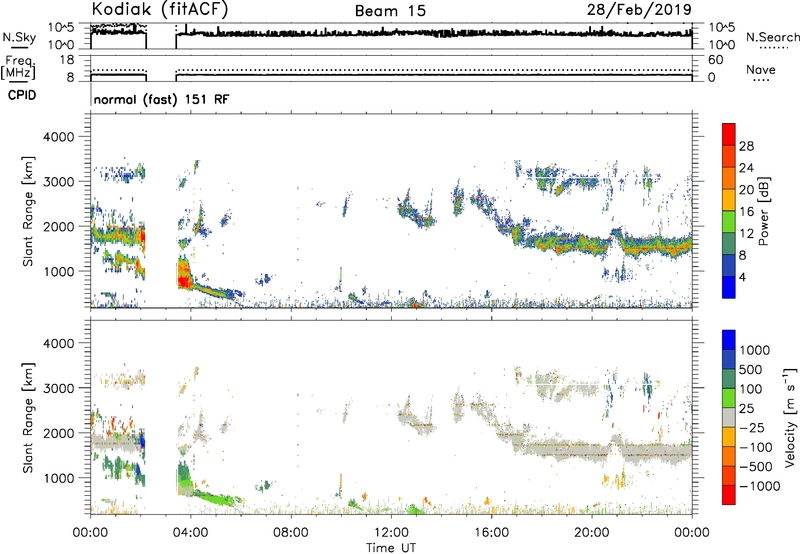Click the gray band in Velocity color bar
The height and width of the screenshot is (554, 800).
point(729,417)
